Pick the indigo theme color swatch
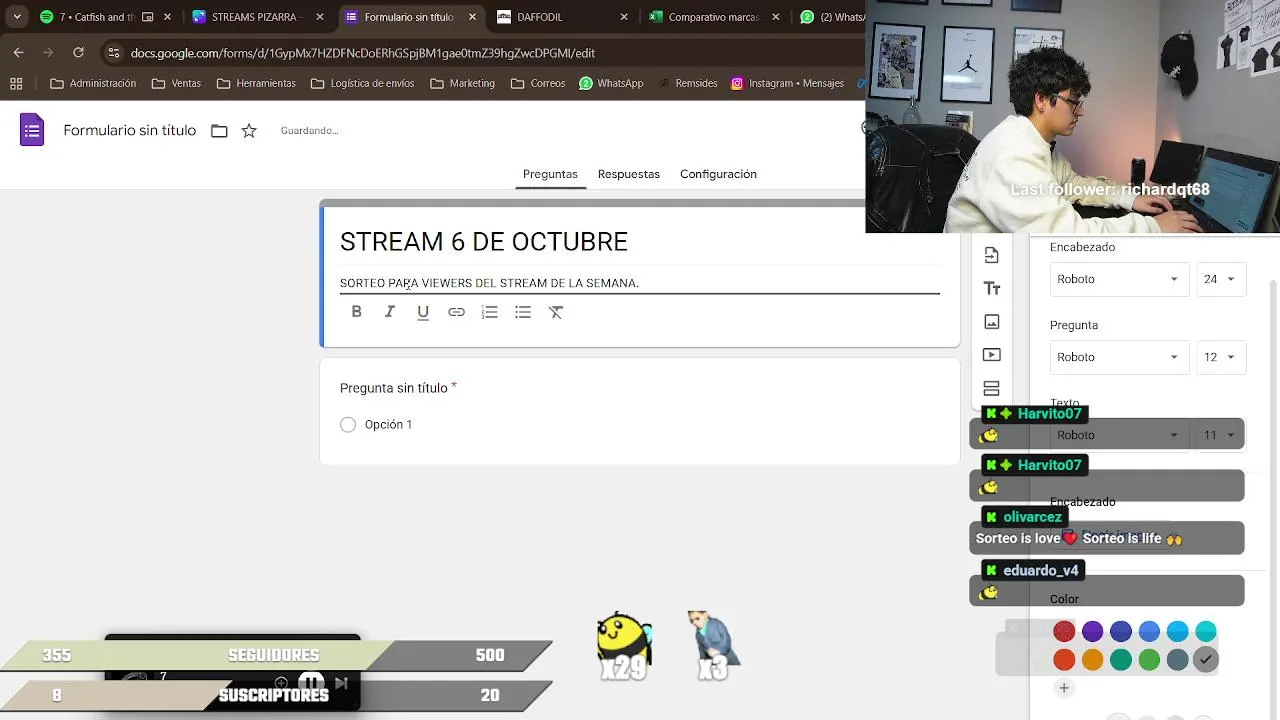Image resolution: width=1280 pixels, height=720 pixels. [x=1121, y=631]
